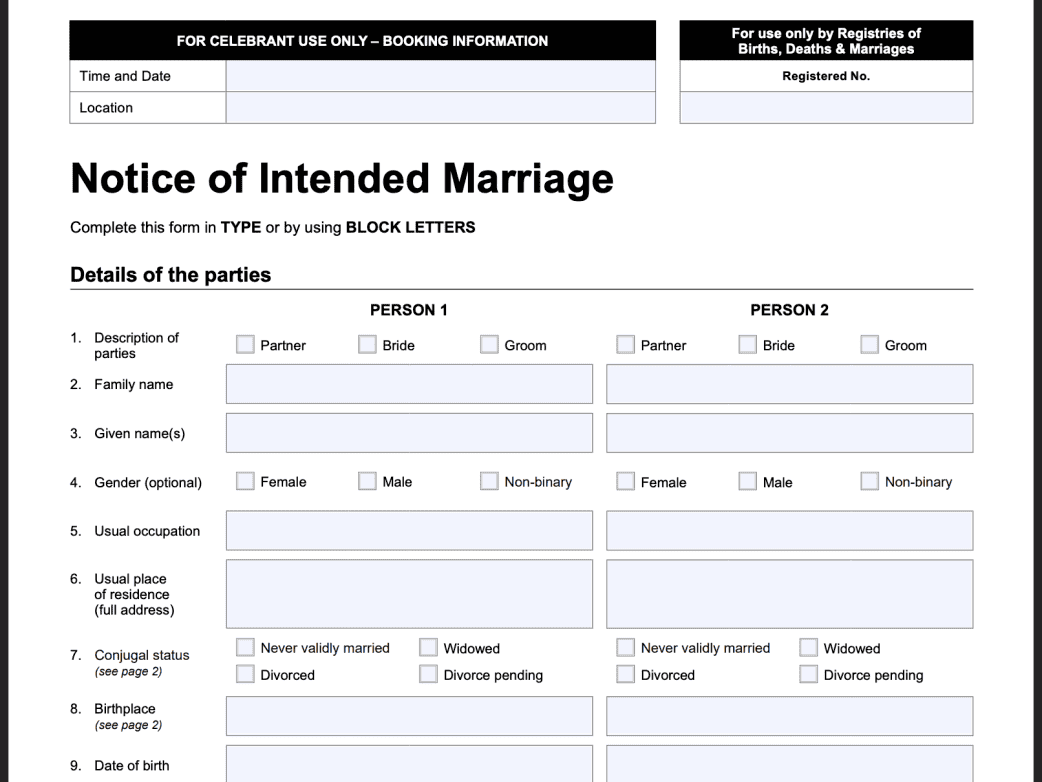Focus the Birthplace field for Person 1
1042x782 pixels.
coord(409,716)
